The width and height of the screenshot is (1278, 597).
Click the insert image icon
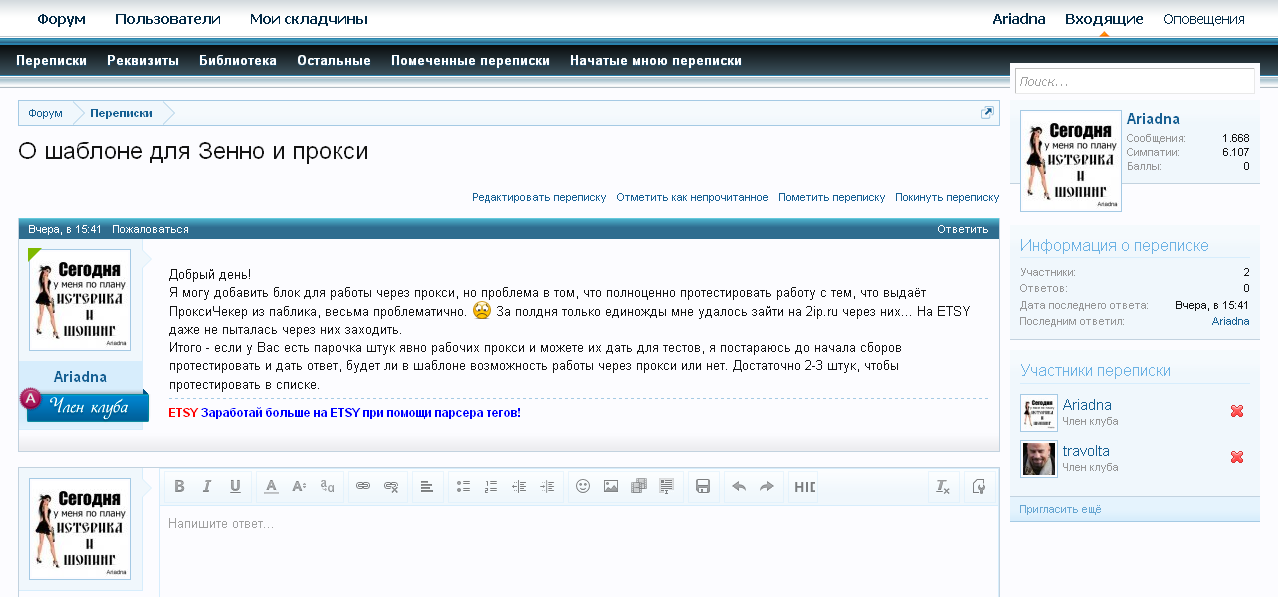click(x=611, y=486)
